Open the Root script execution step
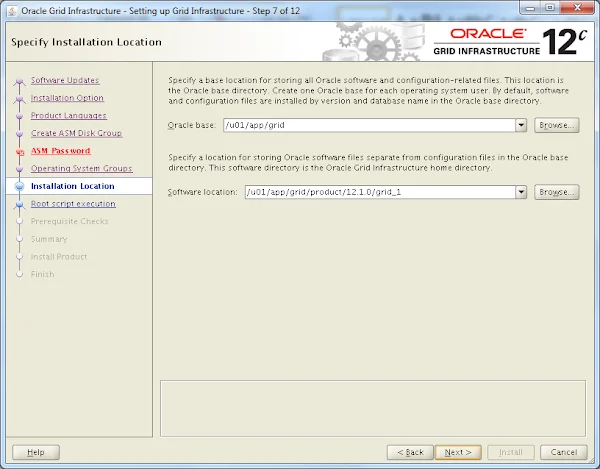 pos(73,204)
